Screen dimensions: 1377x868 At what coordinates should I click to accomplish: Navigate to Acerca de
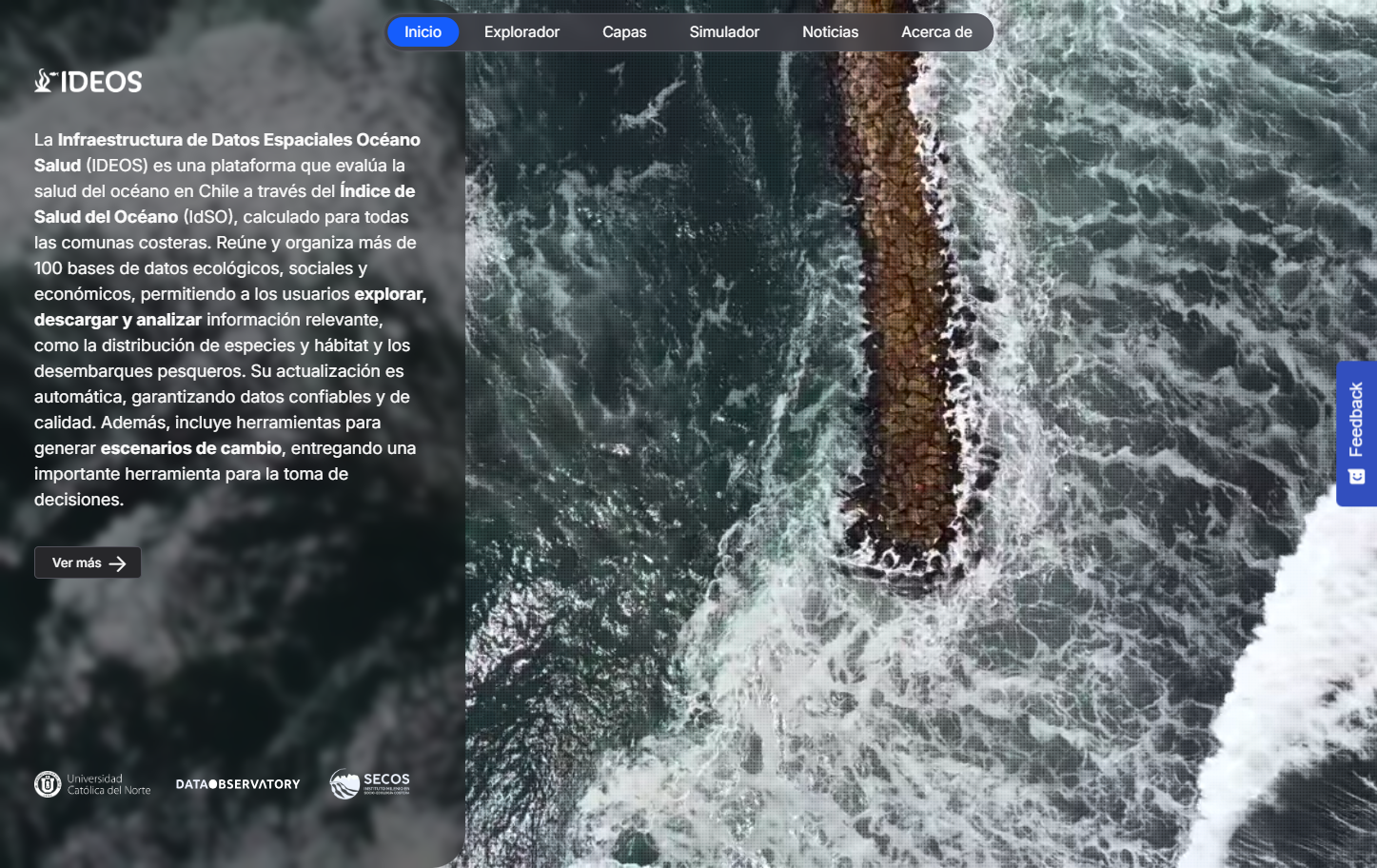tap(936, 32)
